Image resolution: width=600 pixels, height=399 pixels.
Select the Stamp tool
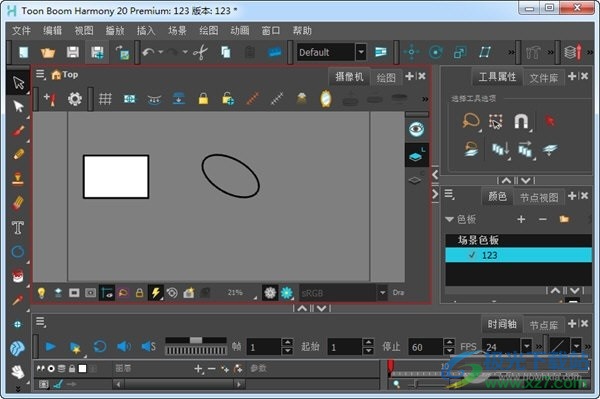pos(18,178)
